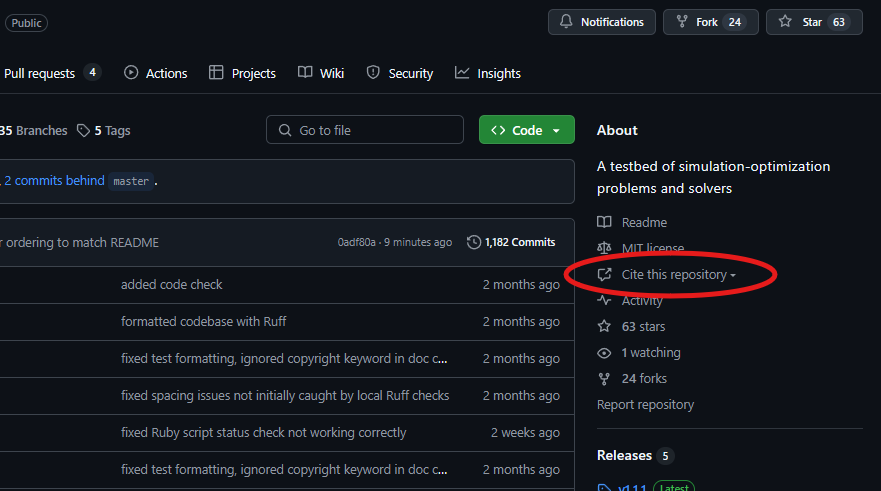Click the star icon beside 63 stars
The width and height of the screenshot is (881, 491).
(604, 326)
